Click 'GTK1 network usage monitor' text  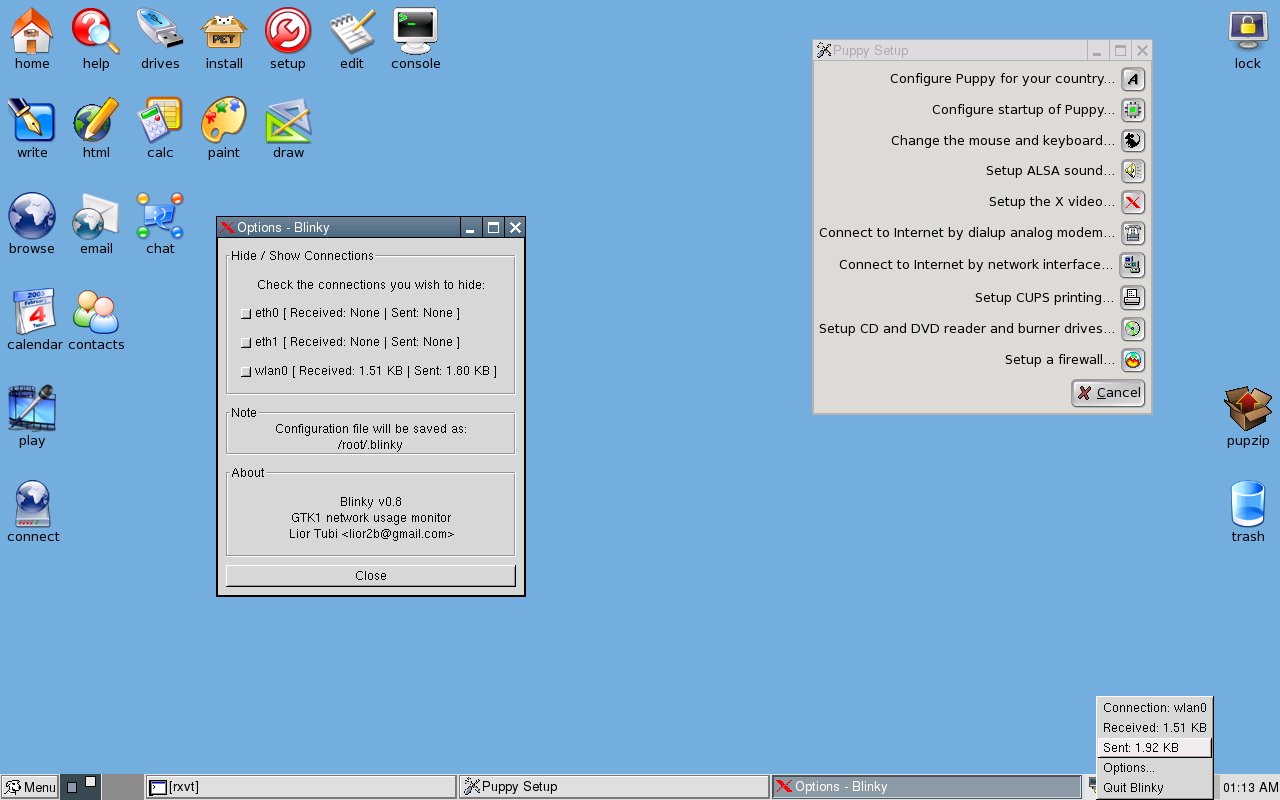(371, 518)
